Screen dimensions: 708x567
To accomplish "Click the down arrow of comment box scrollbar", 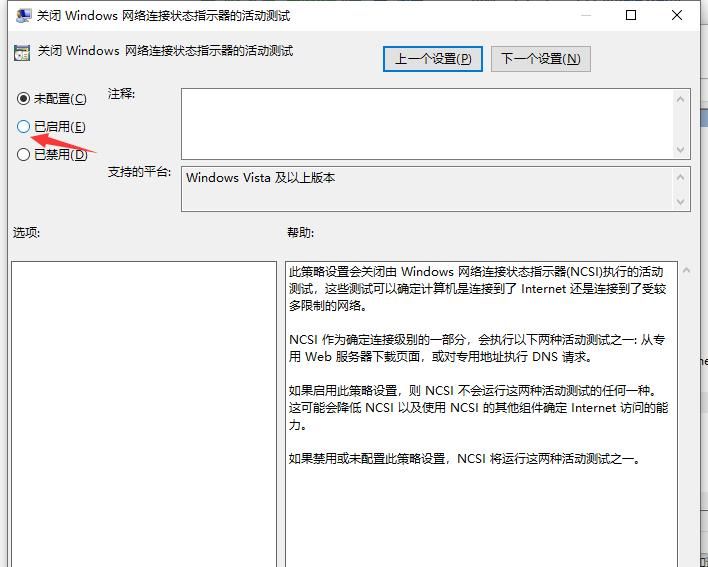I will (681, 149).
